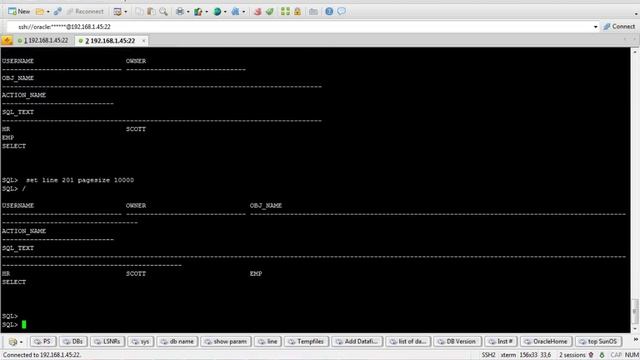Run the DB Version quick command

click(x=457, y=341)
